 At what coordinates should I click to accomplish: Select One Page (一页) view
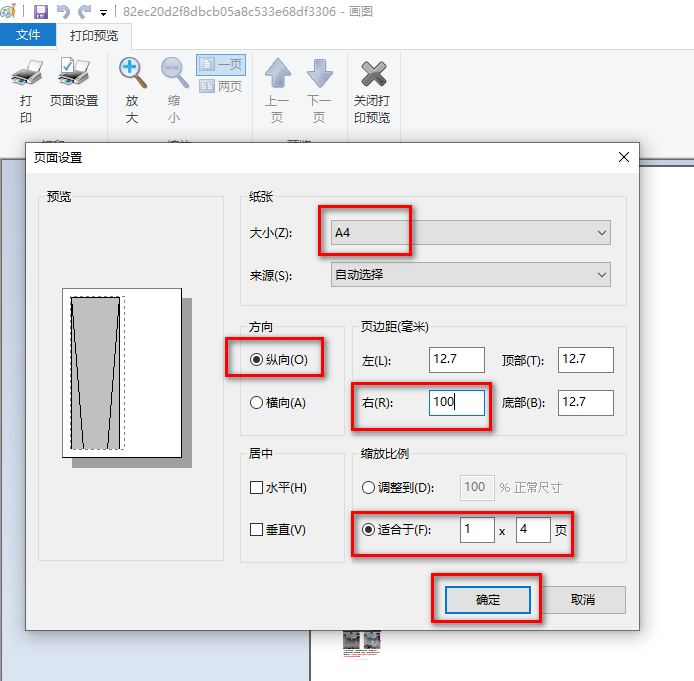coord(220,65)
